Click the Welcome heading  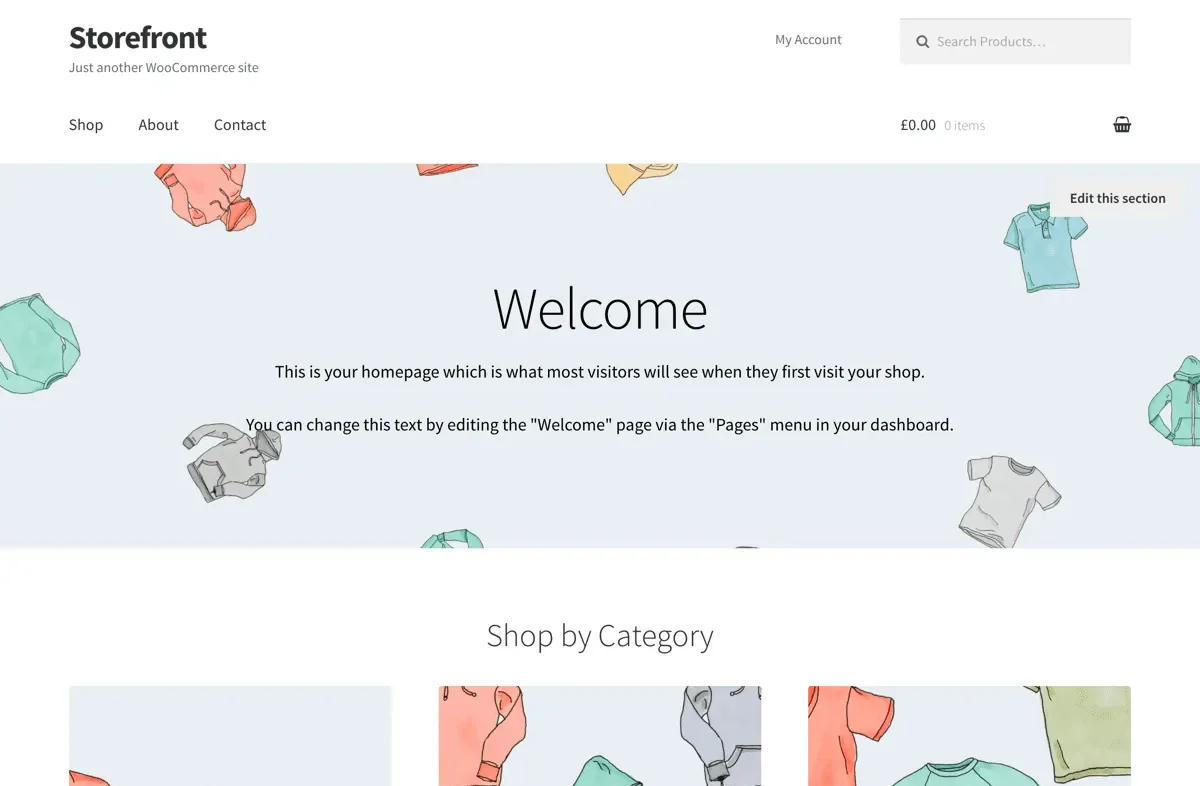click(600, 308)
